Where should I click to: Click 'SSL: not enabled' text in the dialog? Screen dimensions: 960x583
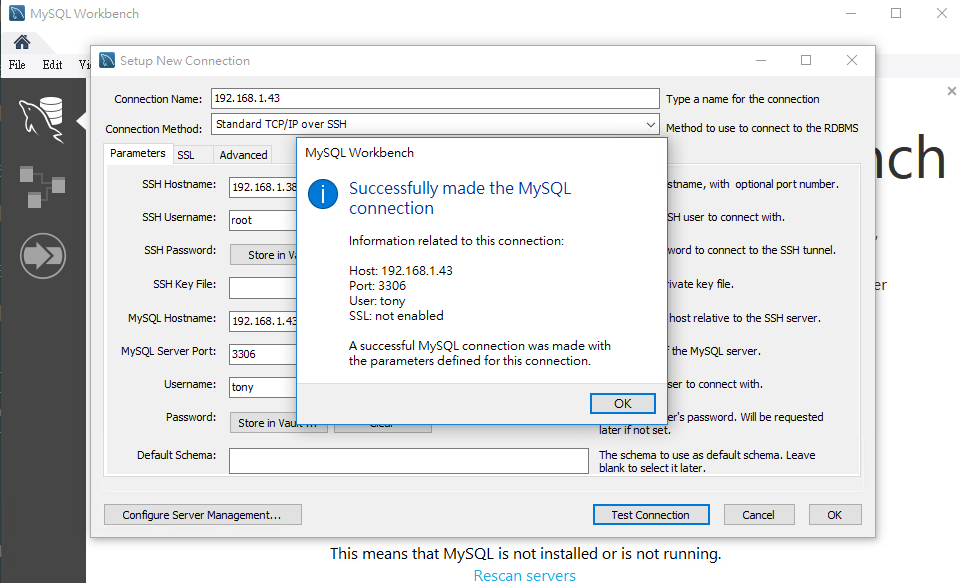(x=396, y=316)
